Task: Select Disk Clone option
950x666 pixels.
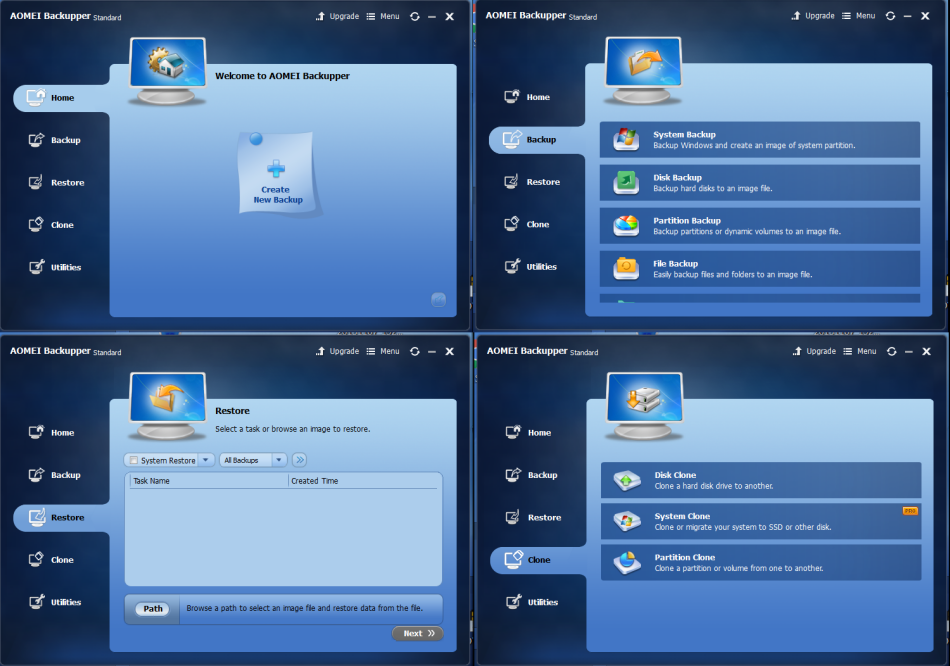Action: coord(761,480)
